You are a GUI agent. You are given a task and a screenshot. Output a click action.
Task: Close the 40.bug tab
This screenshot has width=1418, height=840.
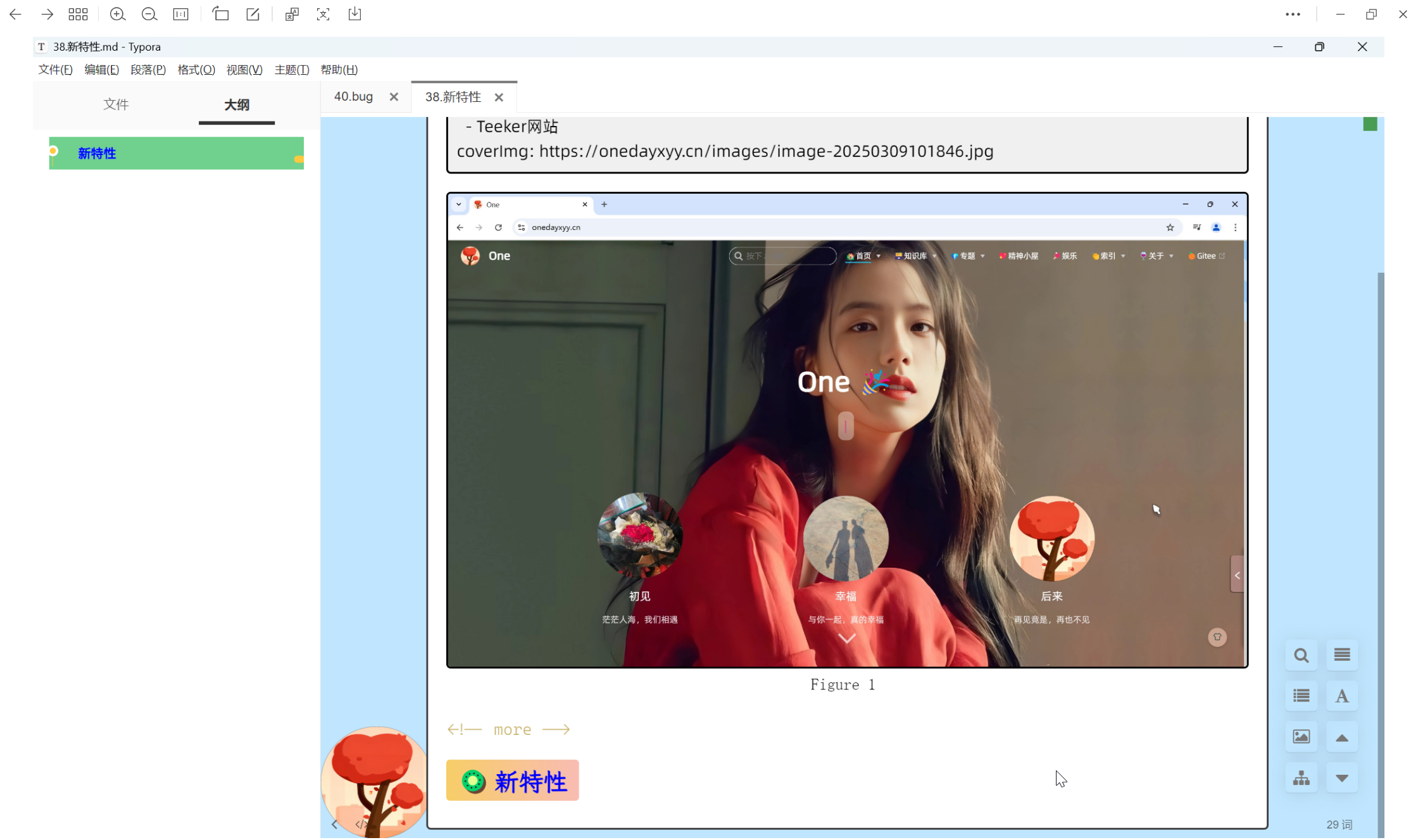click(394, 97)
